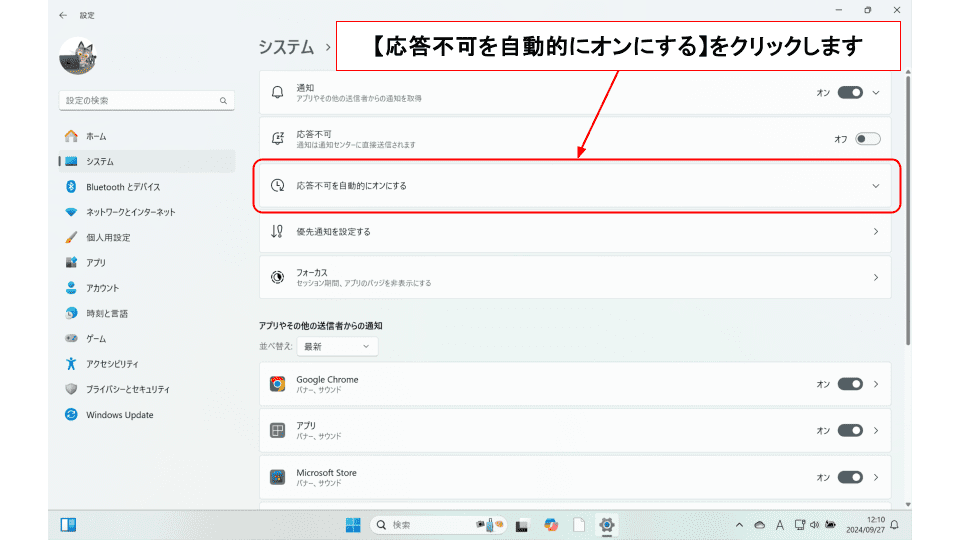Screen dimensions: 960x540
Task: Open the Settings gear icon on taskbar
Action: coord(606,525)
